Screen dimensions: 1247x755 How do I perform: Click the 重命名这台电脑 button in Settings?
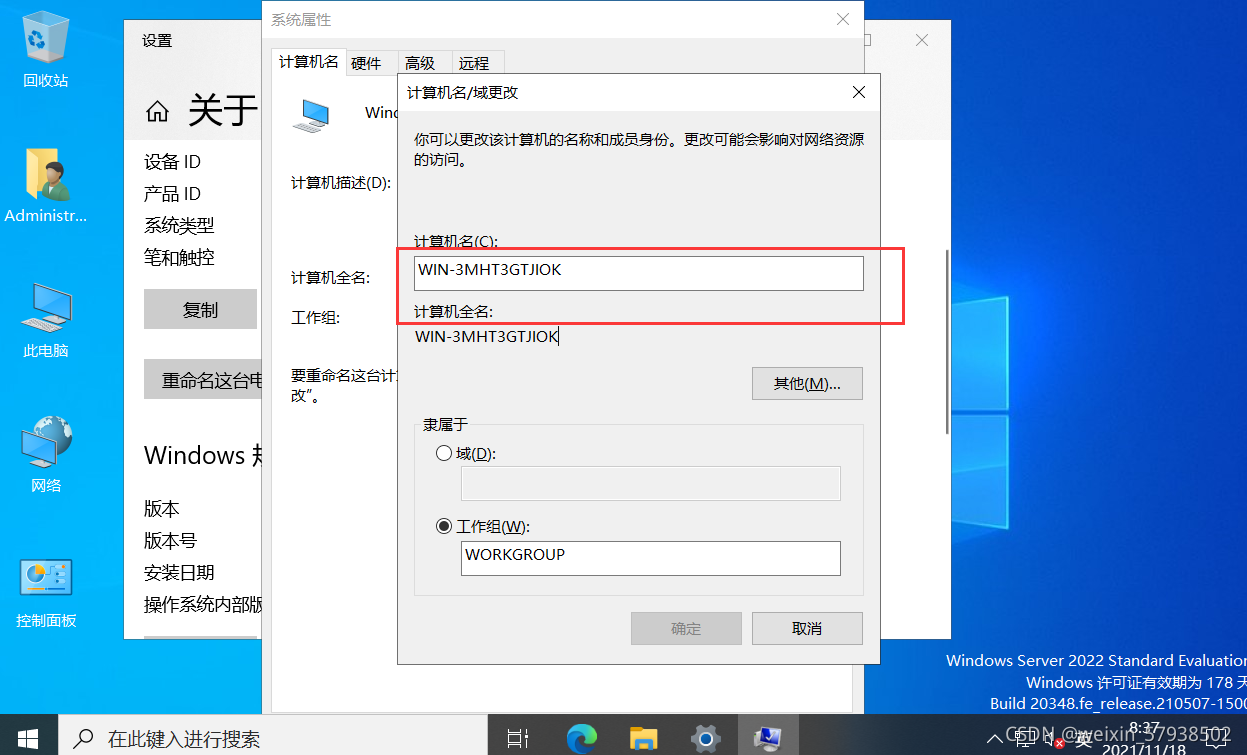[x=203, y=379]
